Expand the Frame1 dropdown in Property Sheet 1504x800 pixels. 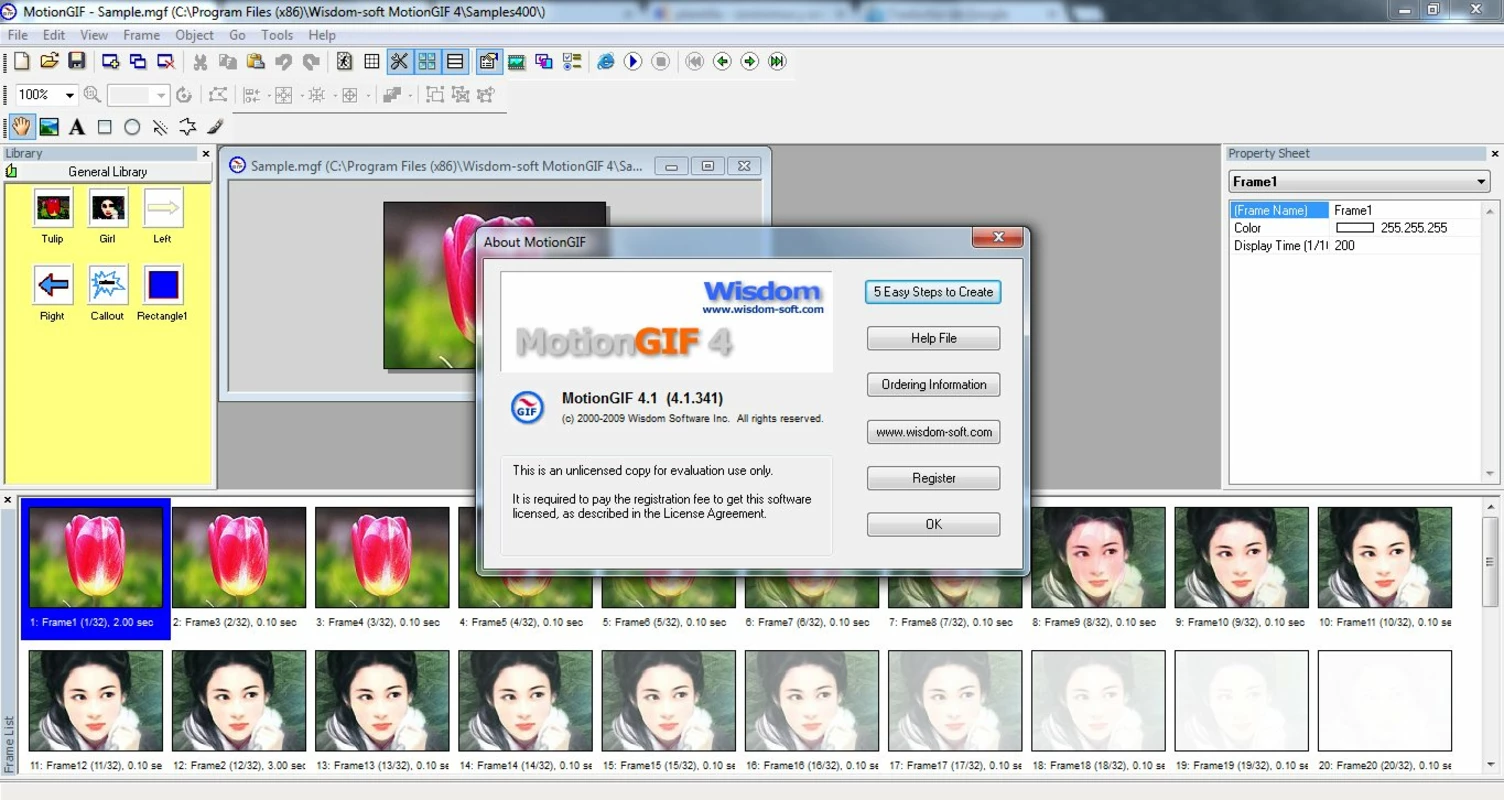(1481, 182)
